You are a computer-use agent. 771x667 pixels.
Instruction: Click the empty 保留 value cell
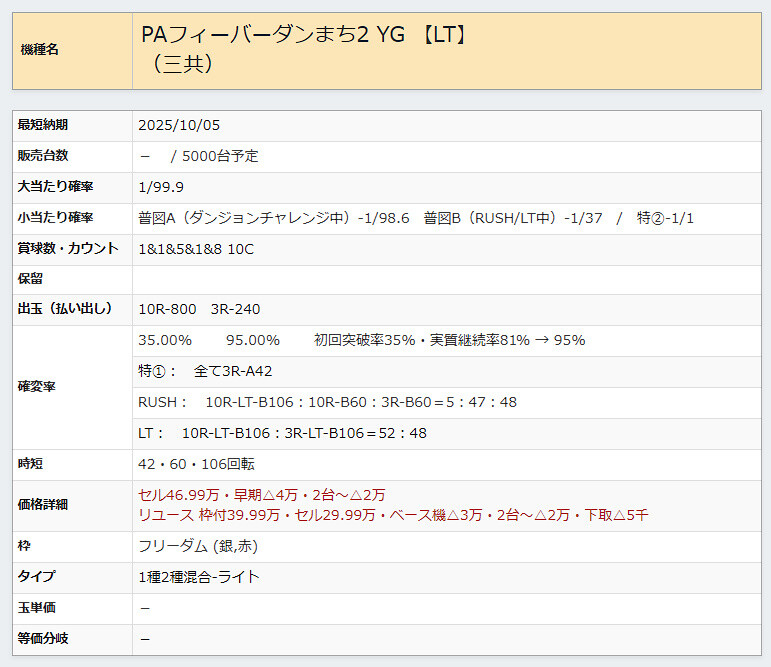click(x=446, y=279)
